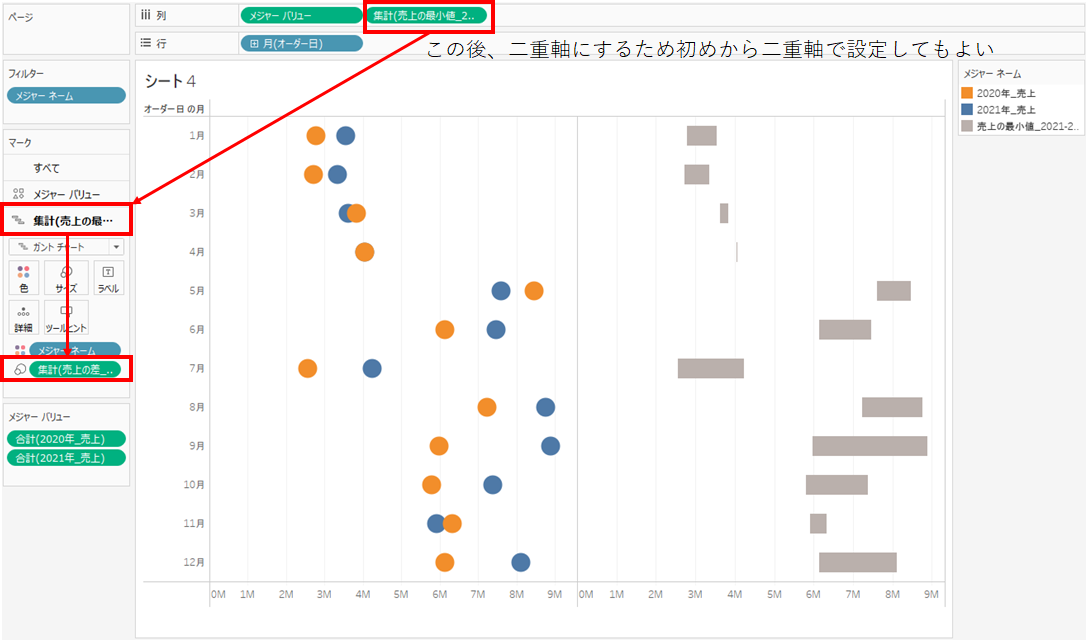Click the マーク card title
Screen dimensions: 1086x640
(x=20, y=143)
